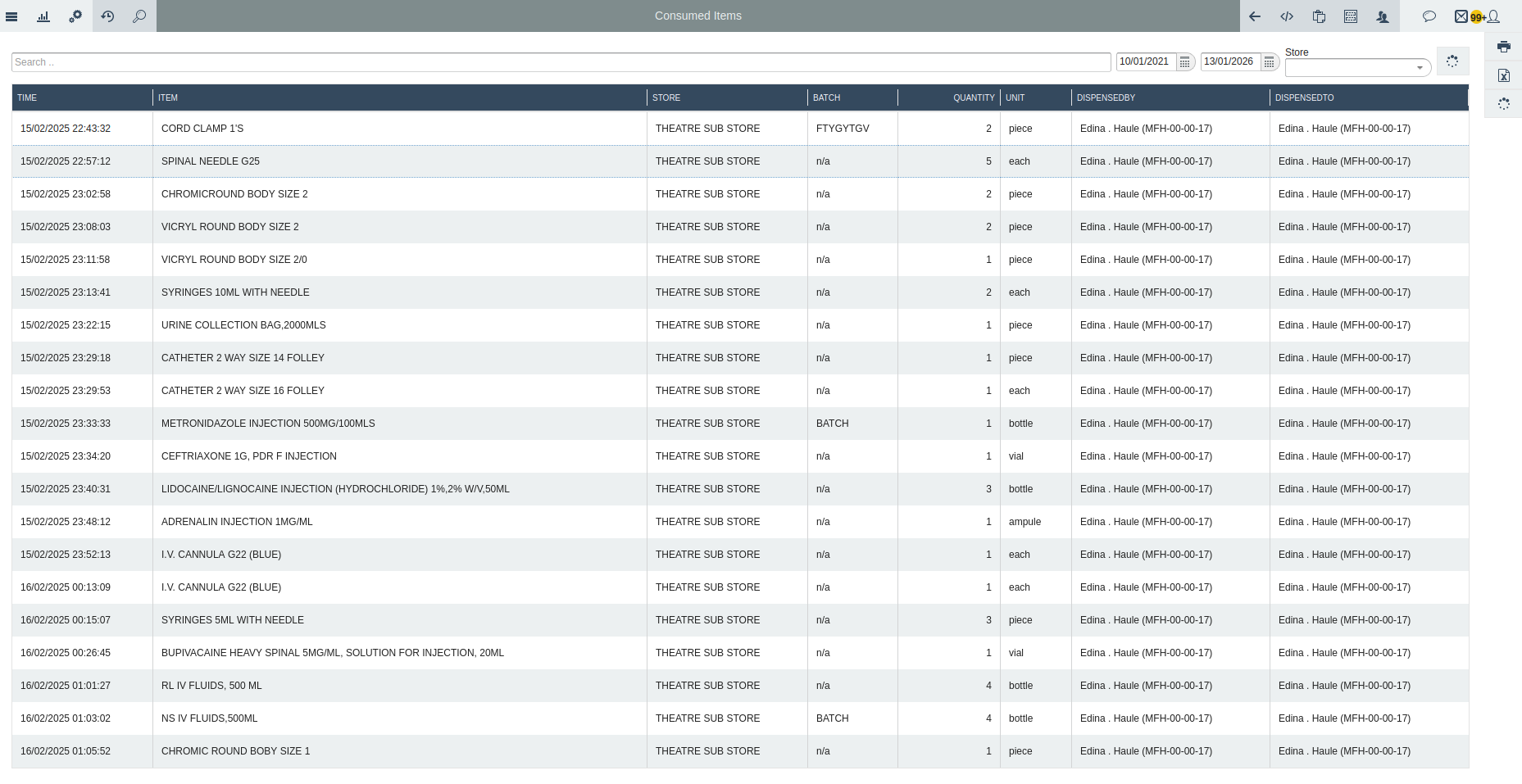This screenshot has width=1522, height=784.
Task: Edit the end date field 13/01/2026
Action: tap(1231, 61)
